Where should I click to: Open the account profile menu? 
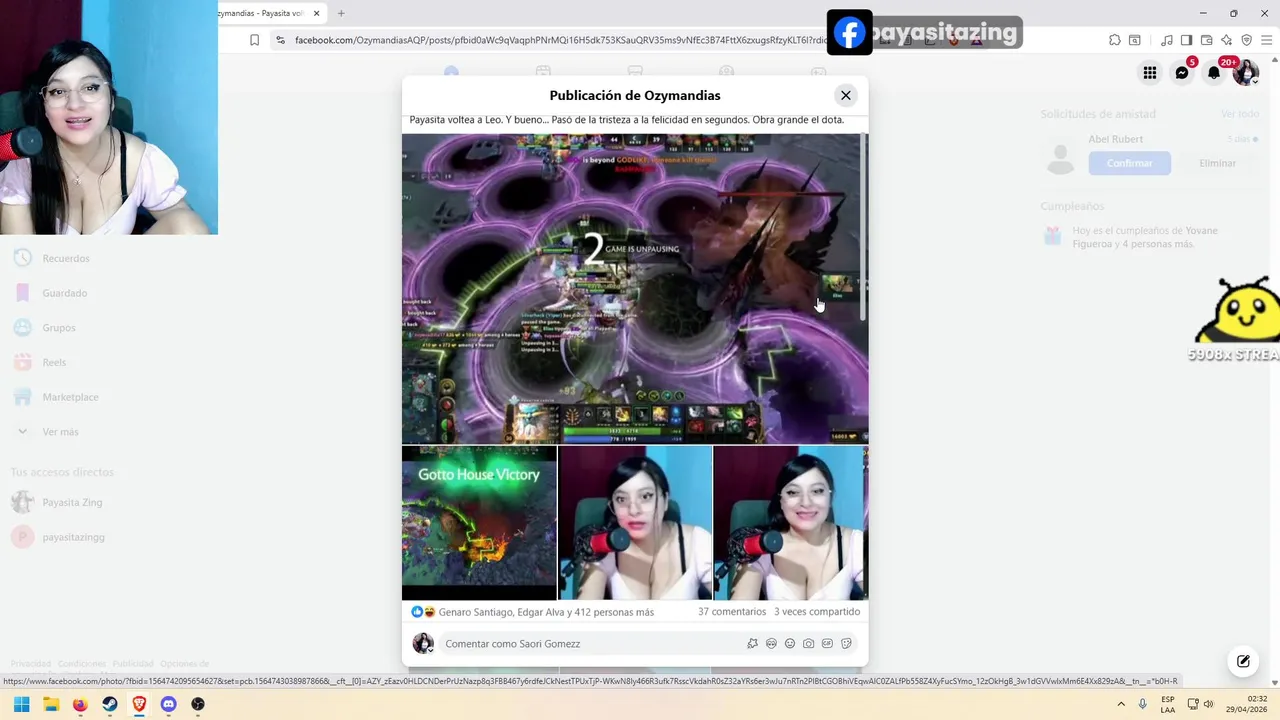tap(1246, 72)
